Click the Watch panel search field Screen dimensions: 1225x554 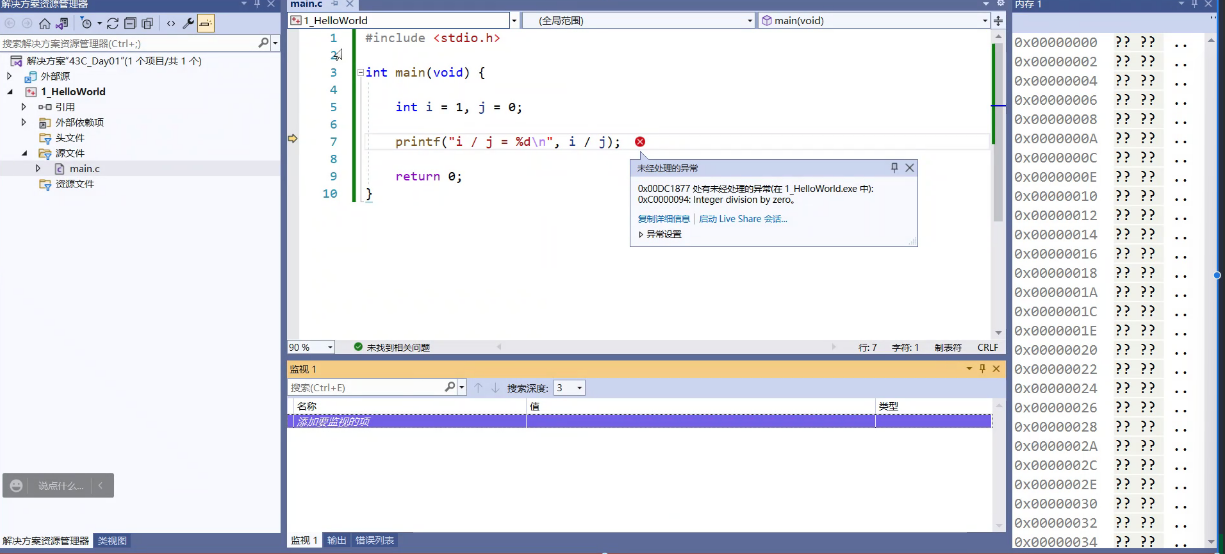[365, 387]
